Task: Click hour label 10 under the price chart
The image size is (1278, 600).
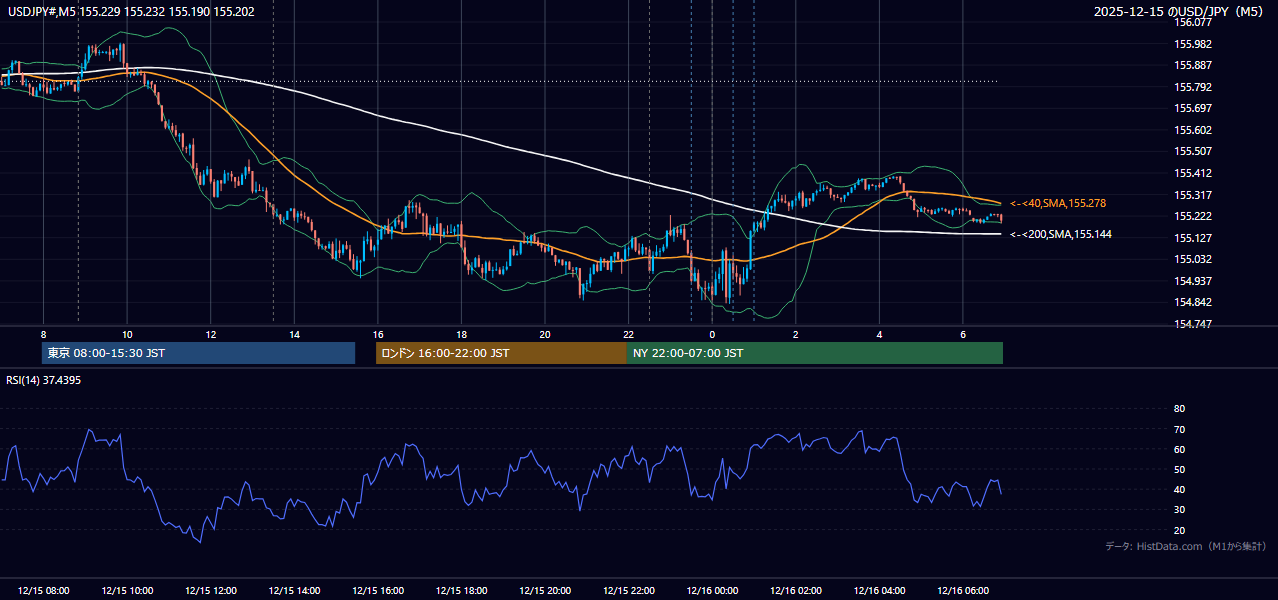Action: click(x=127, y=334)
